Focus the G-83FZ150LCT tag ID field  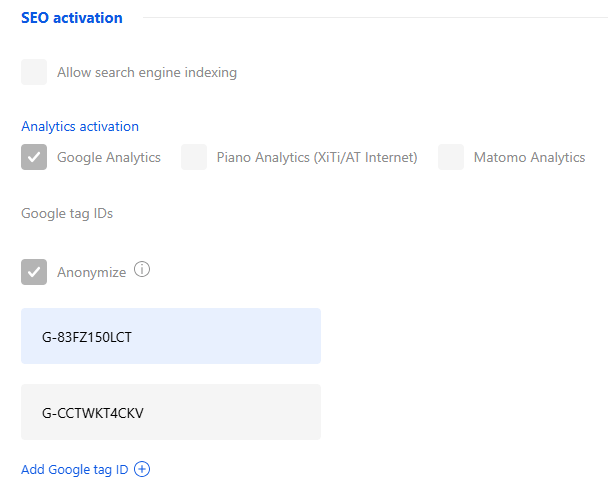170,336
